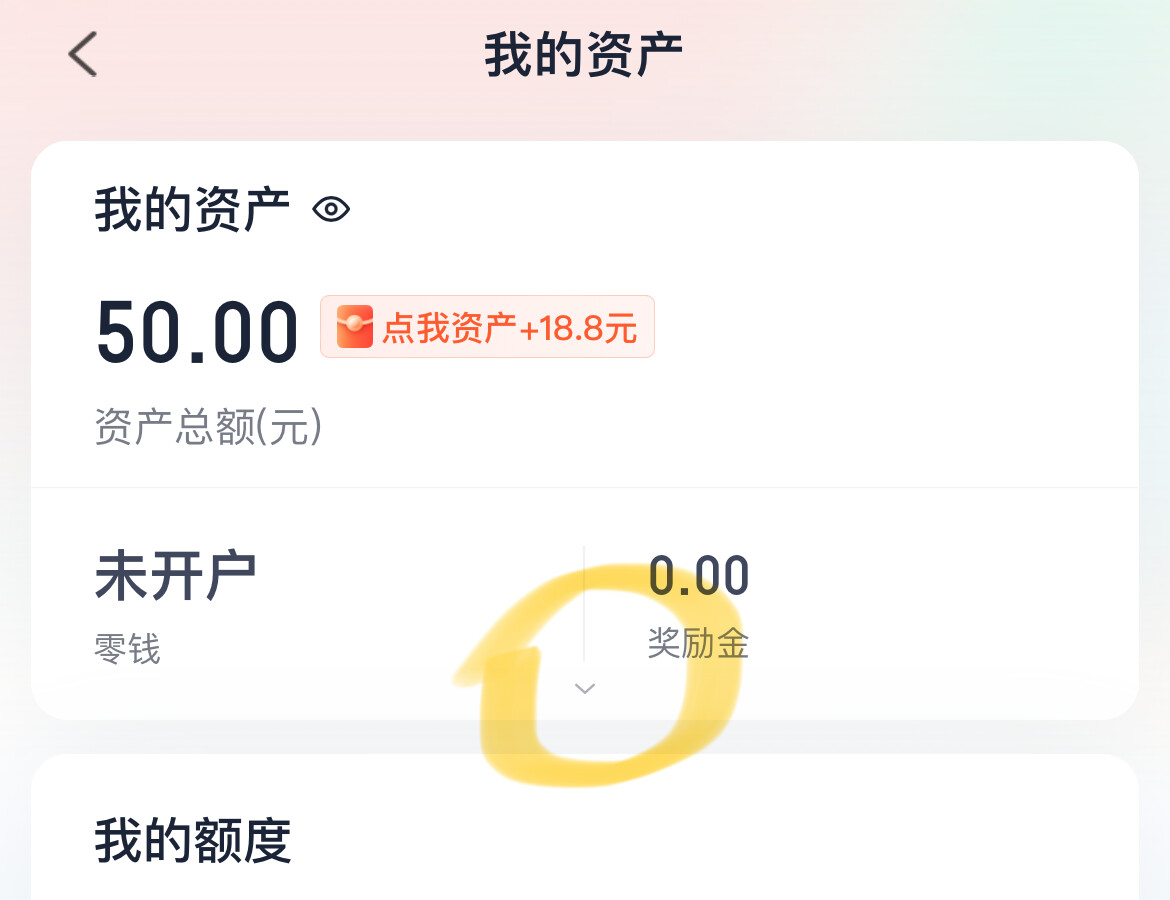Click the 50.00 total asset amount
1170x900 pixels.
point(197,332)
